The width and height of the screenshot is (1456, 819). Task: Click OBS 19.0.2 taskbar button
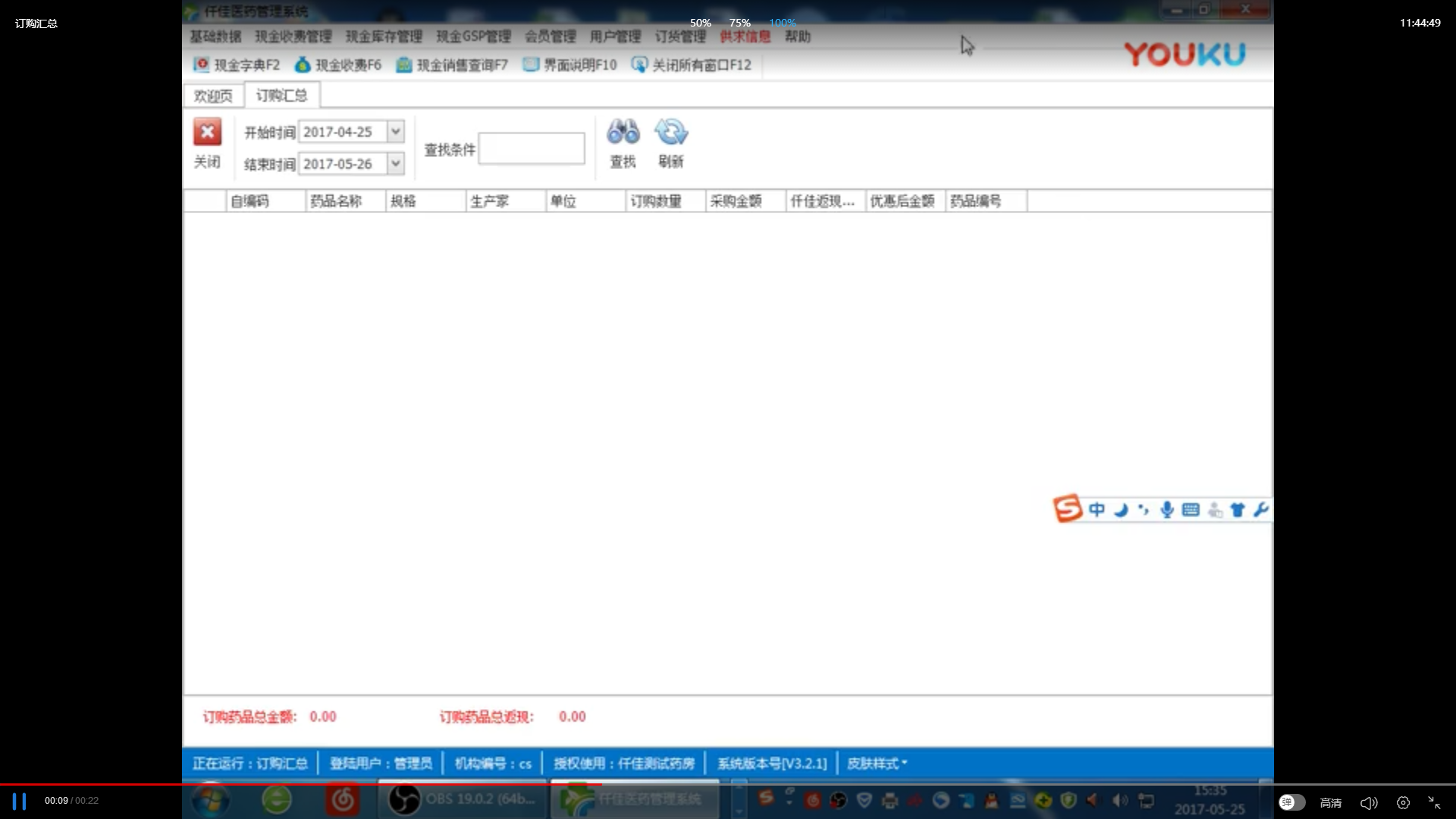point(463,799)
